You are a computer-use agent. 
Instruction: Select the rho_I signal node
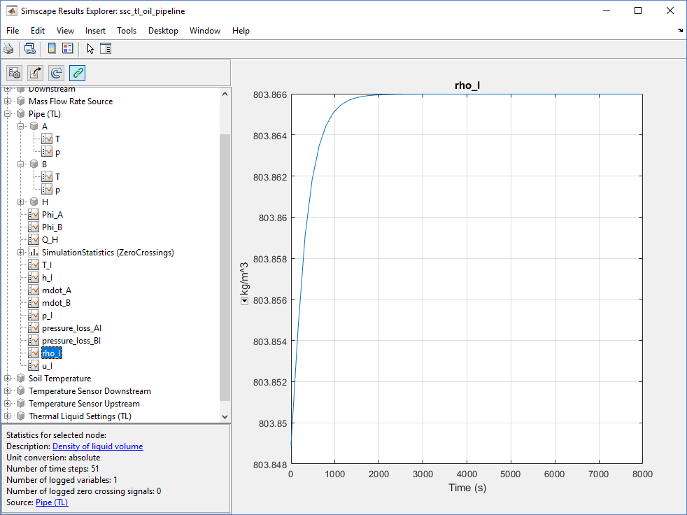pyautogui.click(x=51, y=353)
